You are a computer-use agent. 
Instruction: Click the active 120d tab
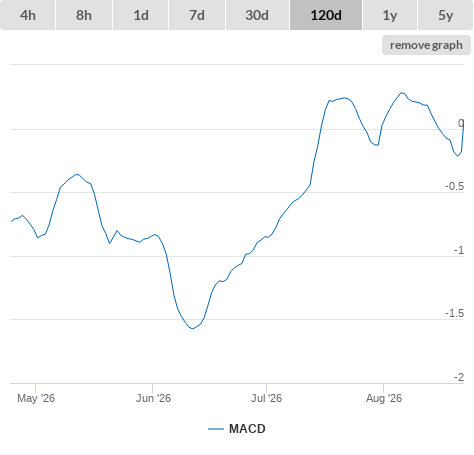coord(326,15)
